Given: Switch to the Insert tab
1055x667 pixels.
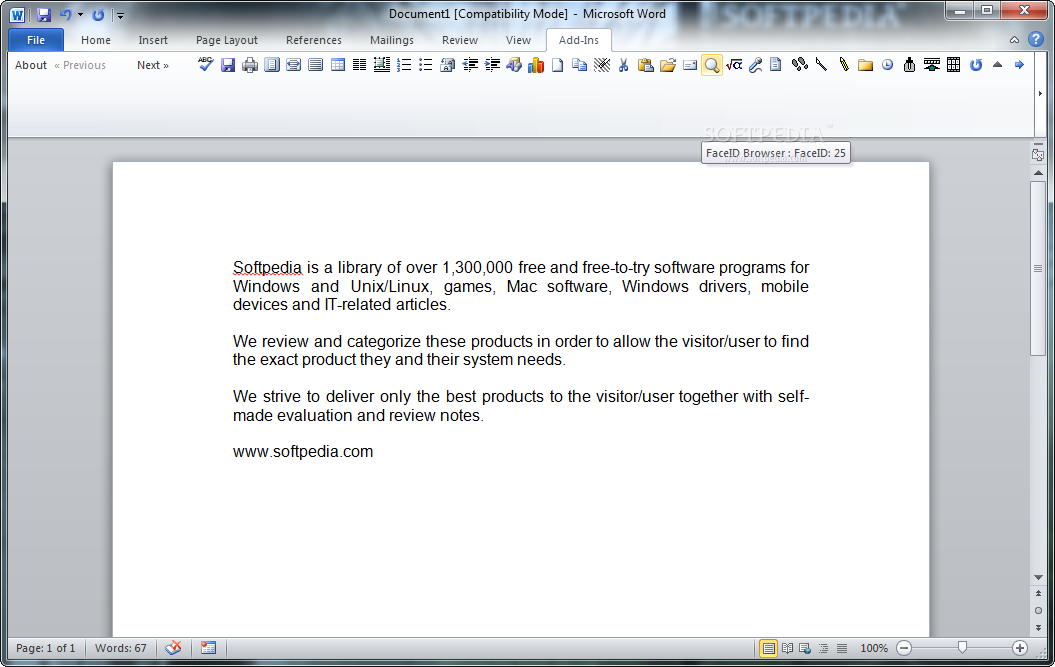Looking at the screenshot, I should (153, 40).
